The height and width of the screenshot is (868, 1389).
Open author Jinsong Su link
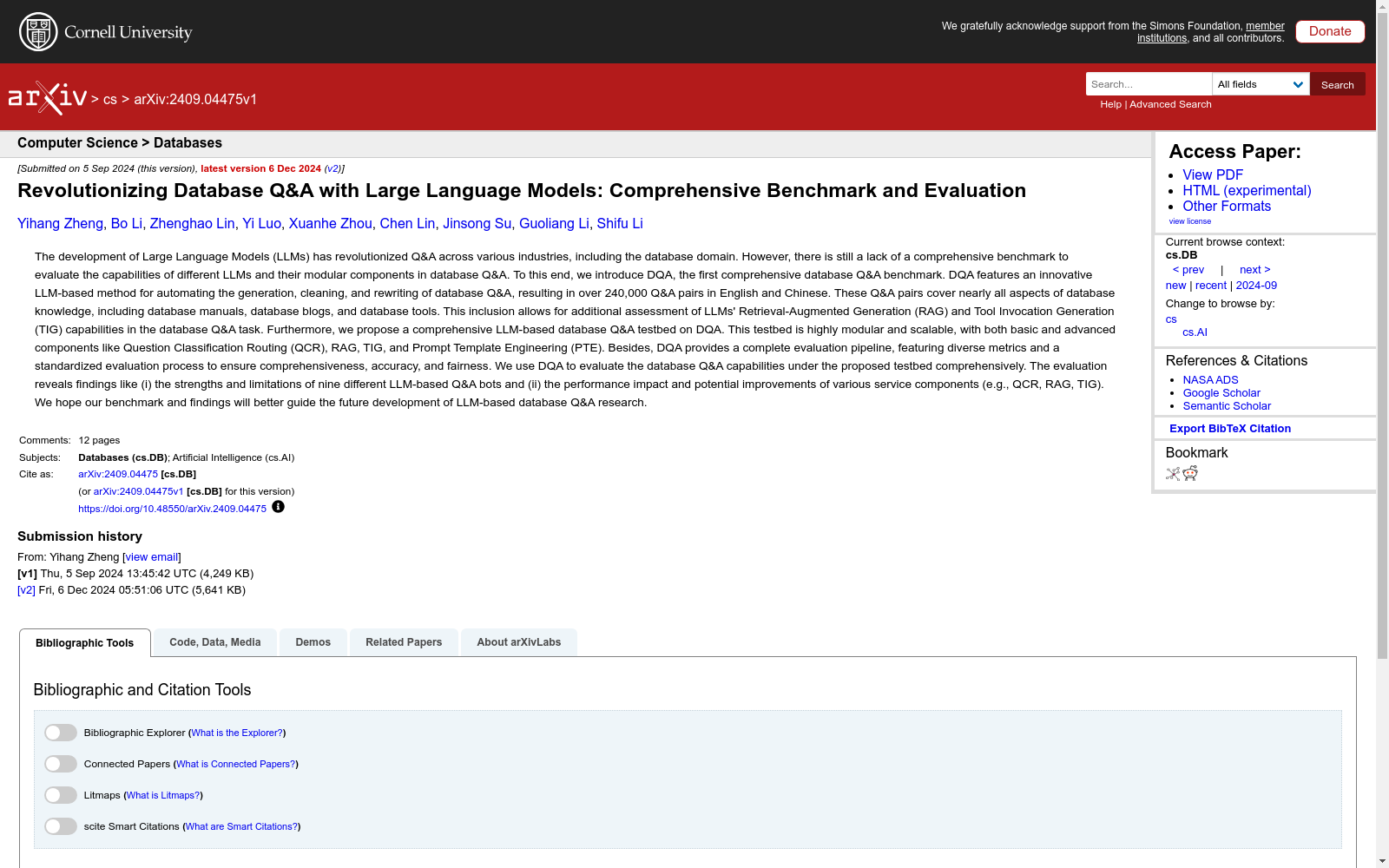pos(477,224)
